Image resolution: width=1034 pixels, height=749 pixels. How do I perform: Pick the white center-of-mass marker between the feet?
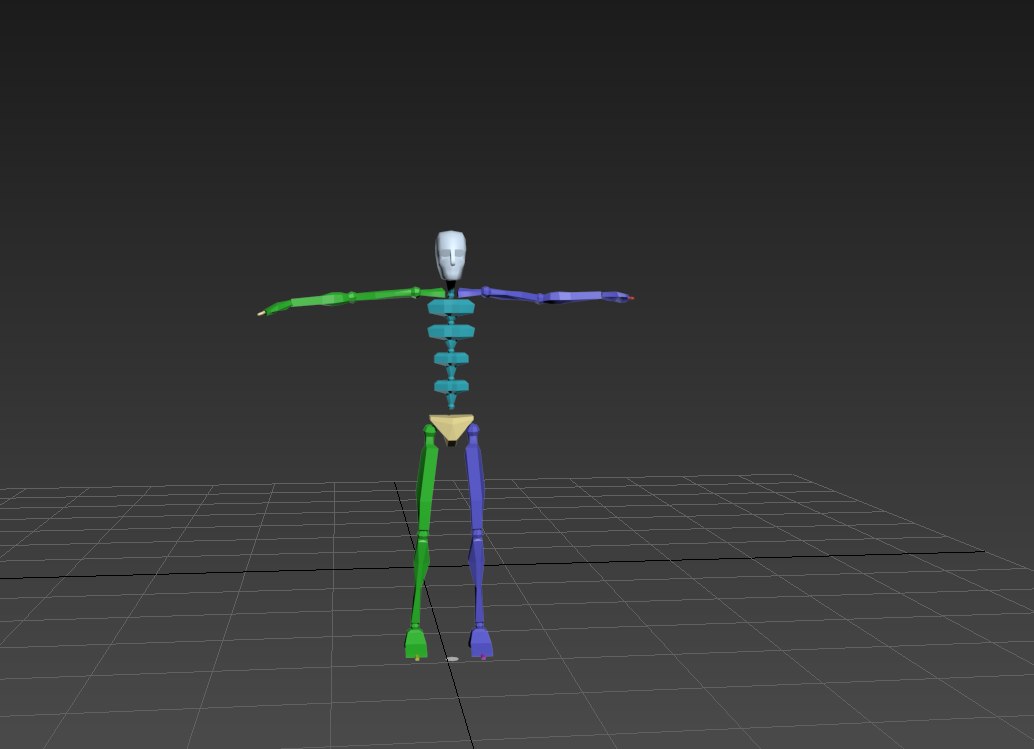(x=452, y=659)
